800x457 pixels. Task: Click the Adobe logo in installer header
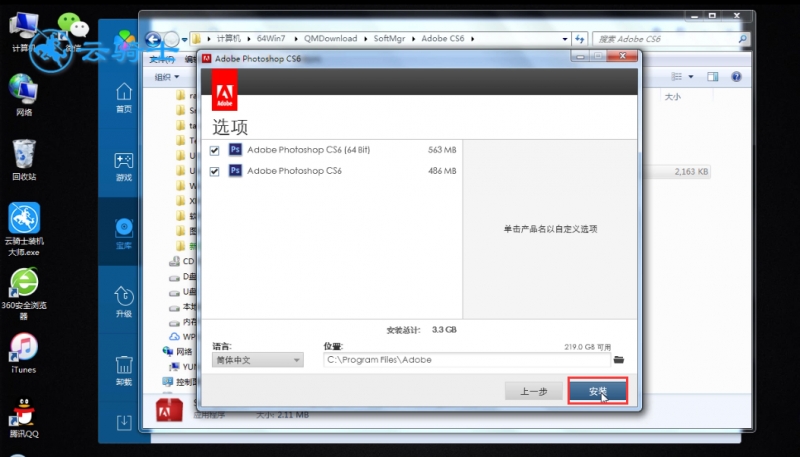point(224,91)
